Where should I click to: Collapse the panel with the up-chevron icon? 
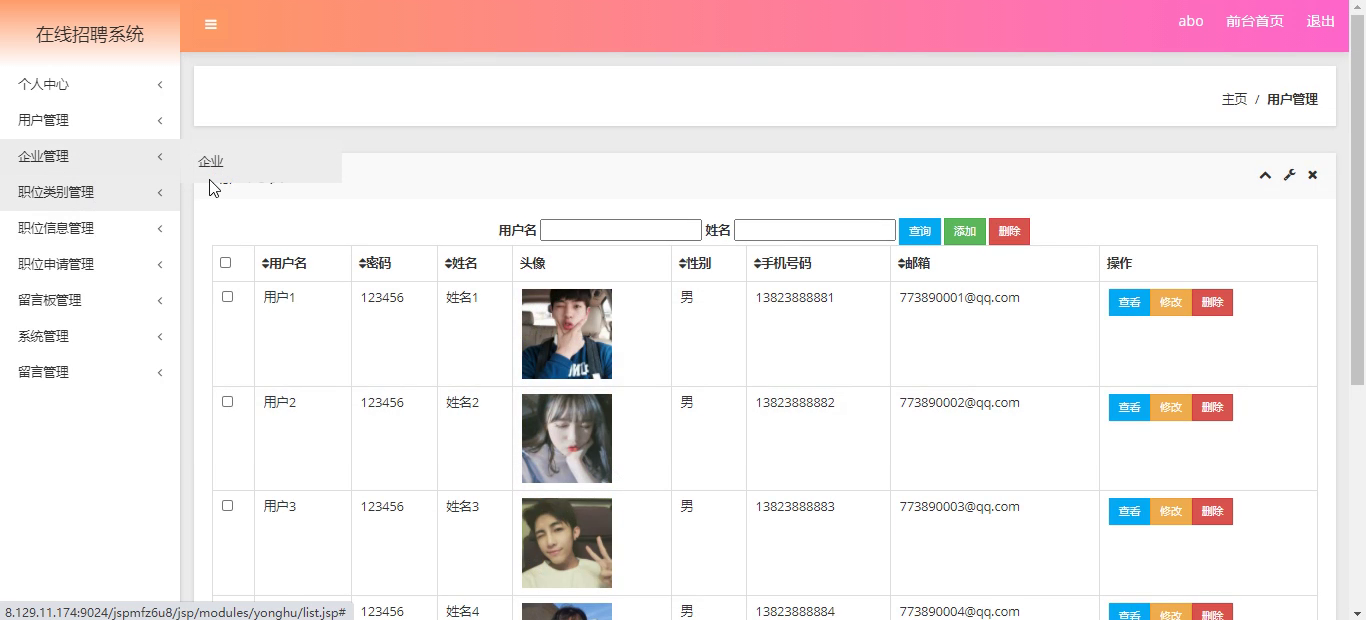click(1265, 175)
